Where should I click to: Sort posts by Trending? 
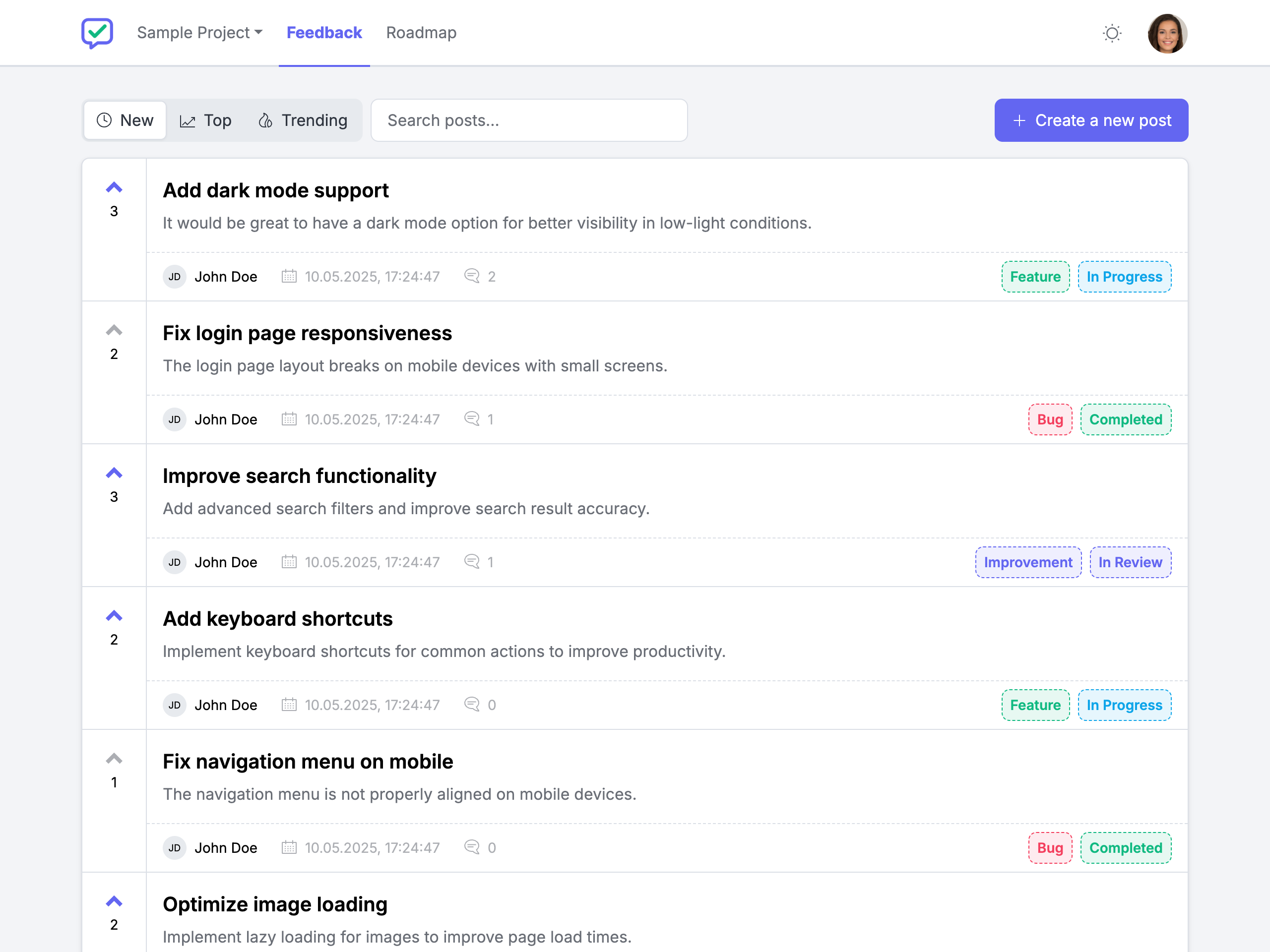point(303,120)
